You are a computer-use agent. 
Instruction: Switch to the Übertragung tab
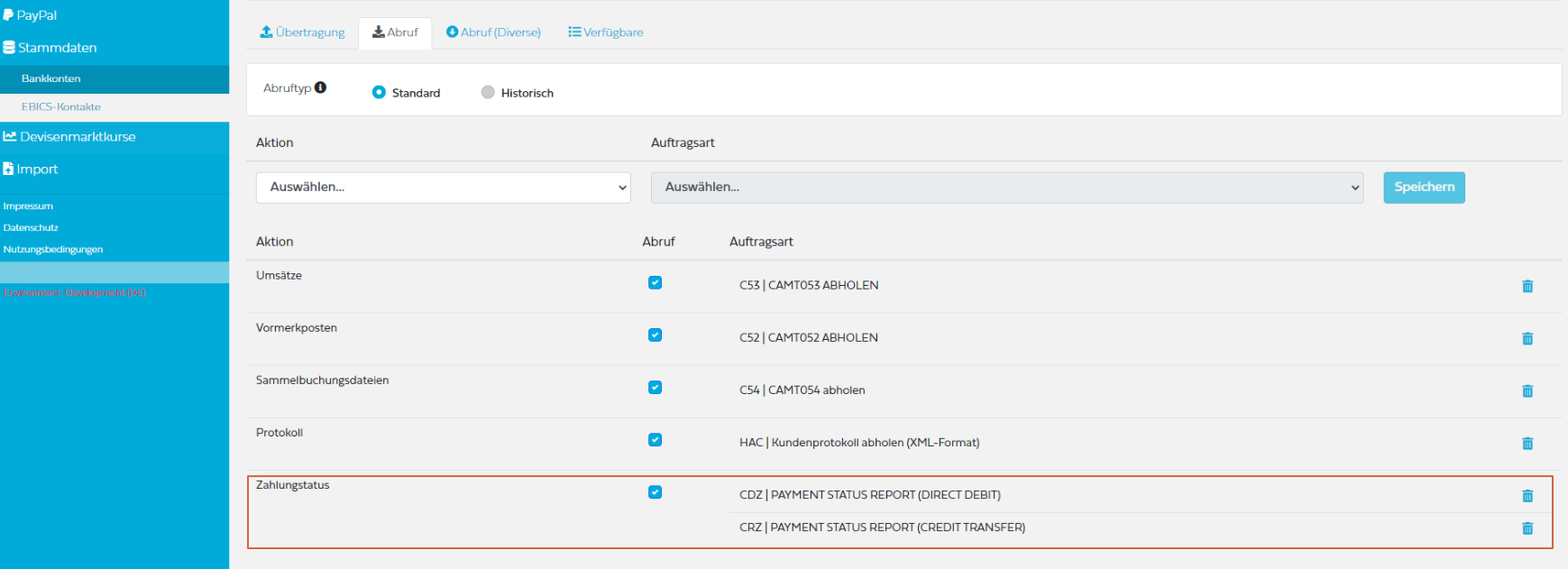click(302, 32)
